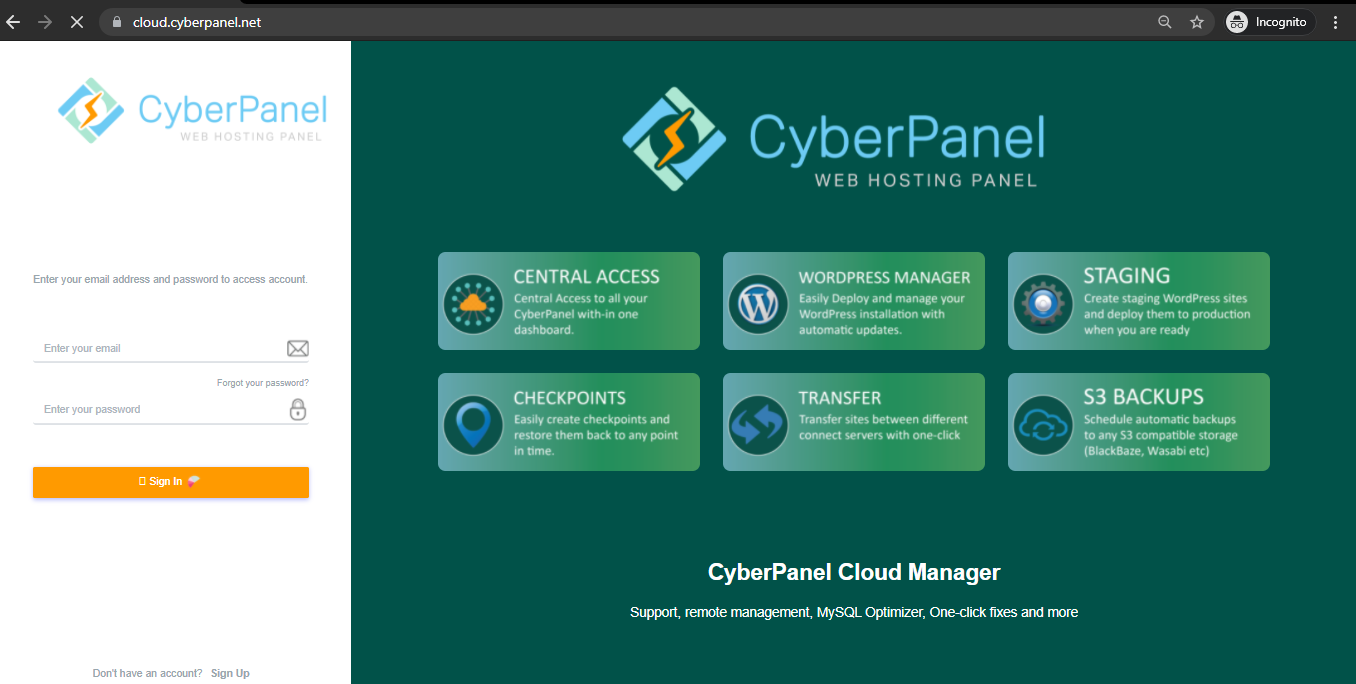Click the Enter your password field
Viewport: 1356px width, 684px height.
[150, 409]
